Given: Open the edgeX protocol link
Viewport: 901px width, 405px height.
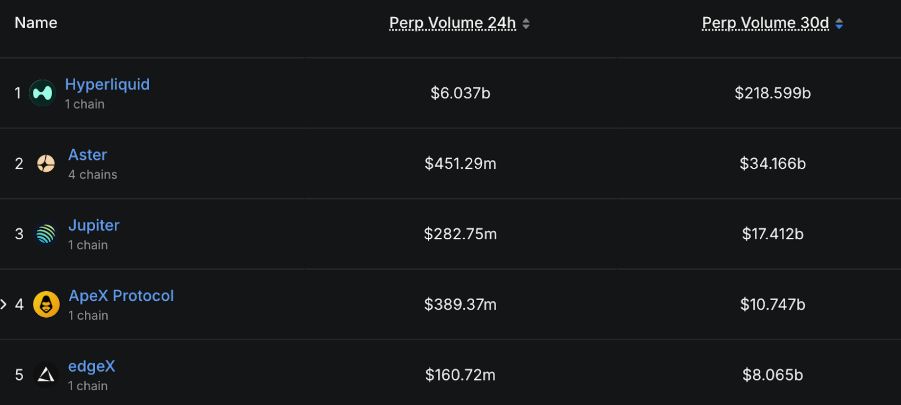Looking at the screenshot, I should click(x=91, y=366).
